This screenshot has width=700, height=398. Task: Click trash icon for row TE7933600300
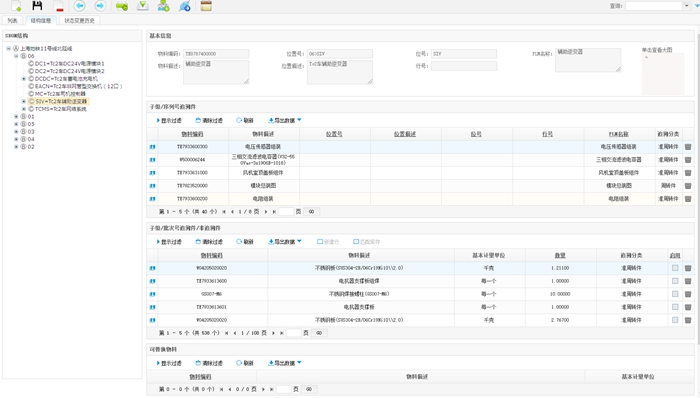[688, 147]
